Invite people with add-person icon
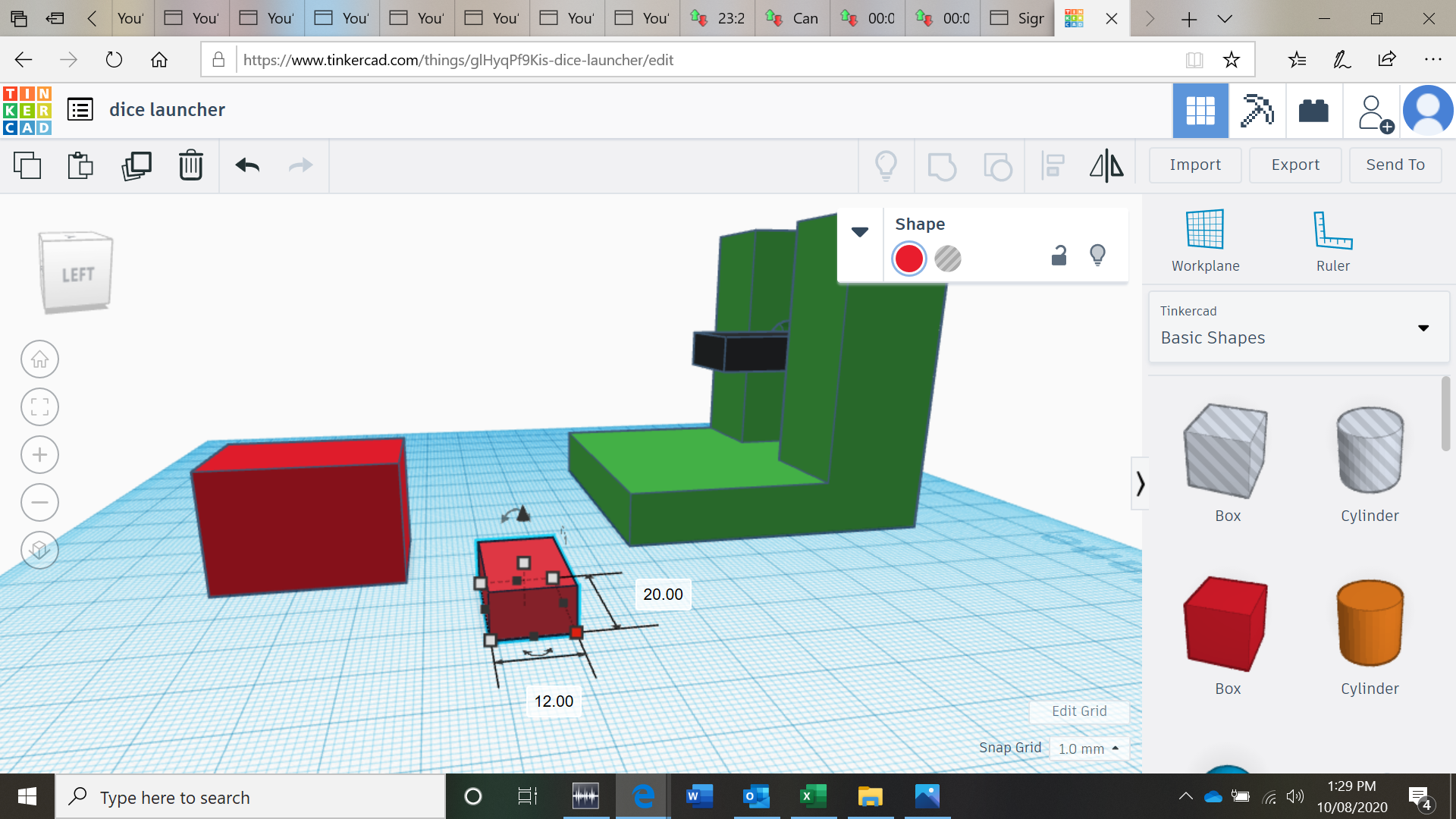 [x=1375, y=114]
